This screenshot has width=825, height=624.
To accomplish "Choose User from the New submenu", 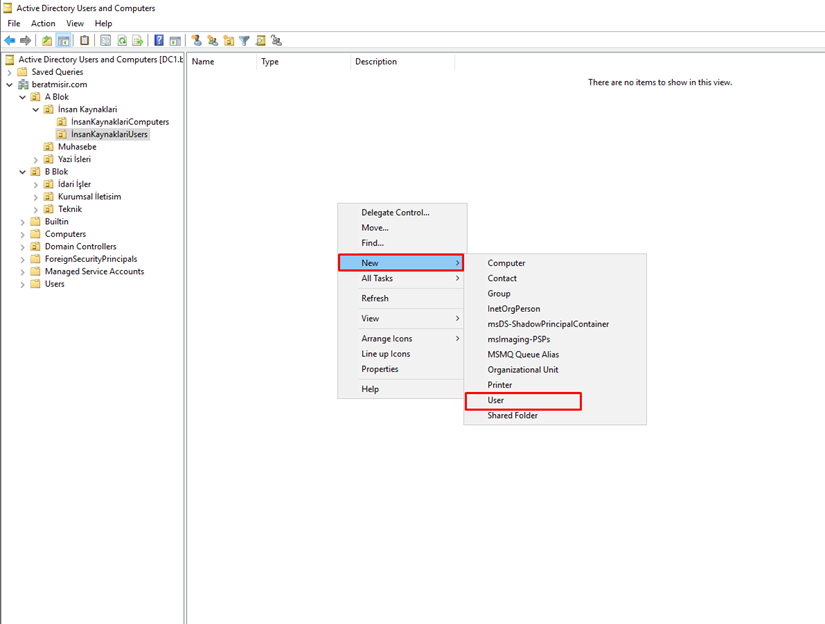I will [x=496, y=400].
